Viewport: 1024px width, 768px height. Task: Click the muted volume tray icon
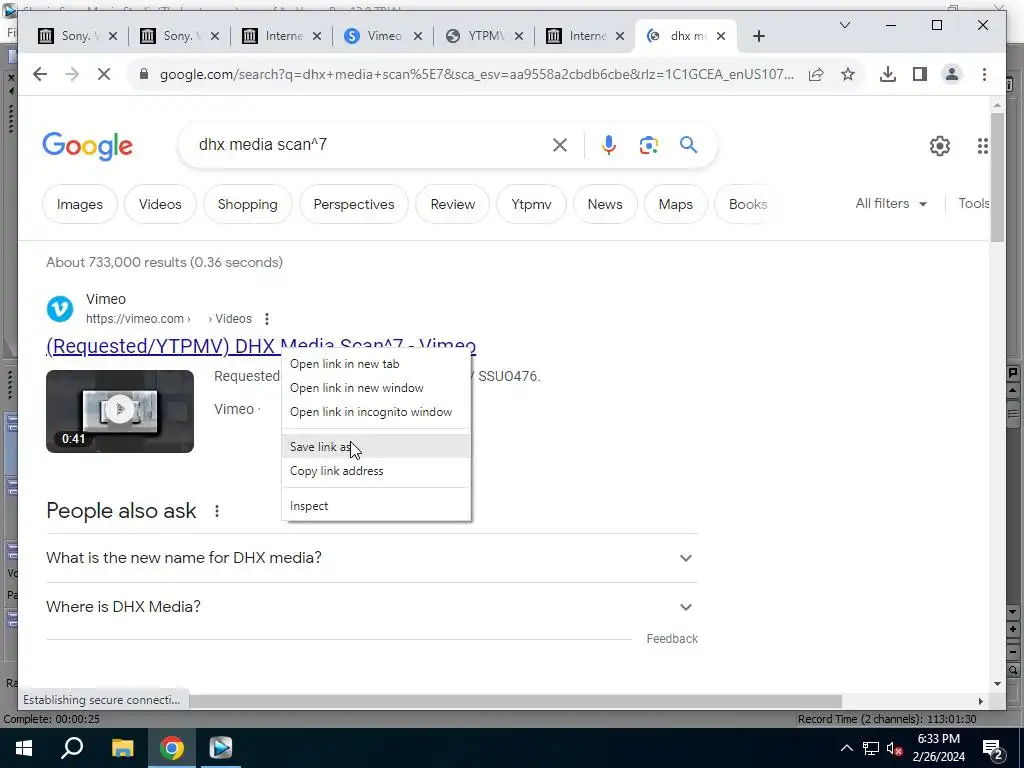tap(894, 748)
